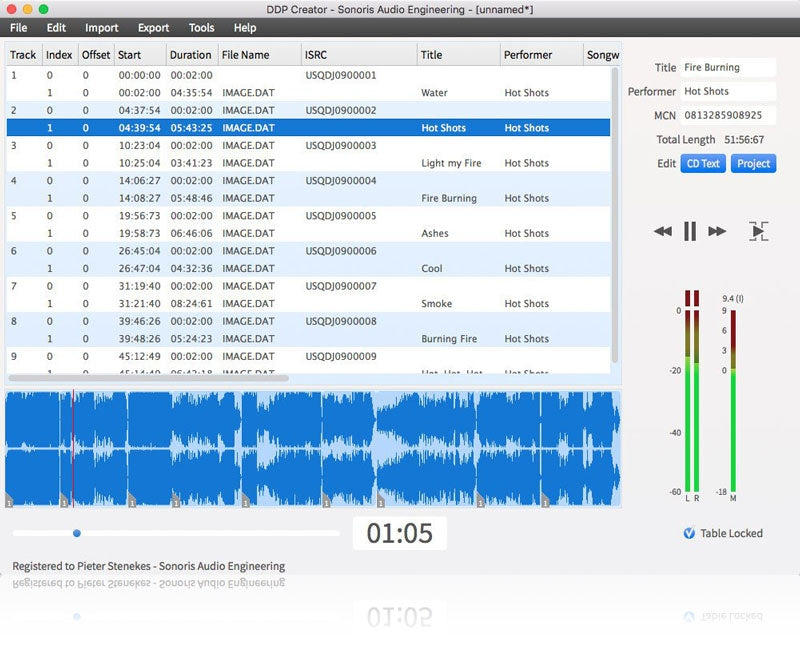Click the horizontal scrollbar below the table
Image resolution: width=800 pixels, height=659 pixels.
tap(148, 378)
